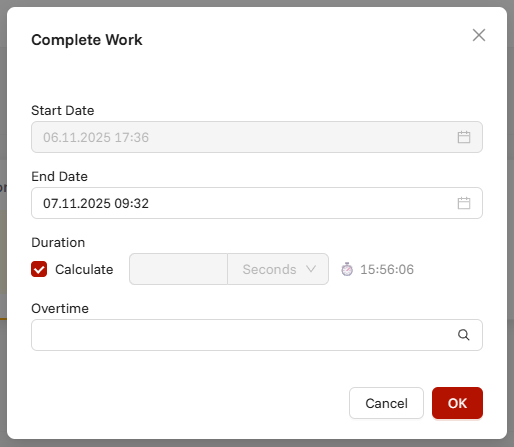Open calendar picker for Start Date
The width and height of the screenshot is (514, 447).
[x=464, y=137]
